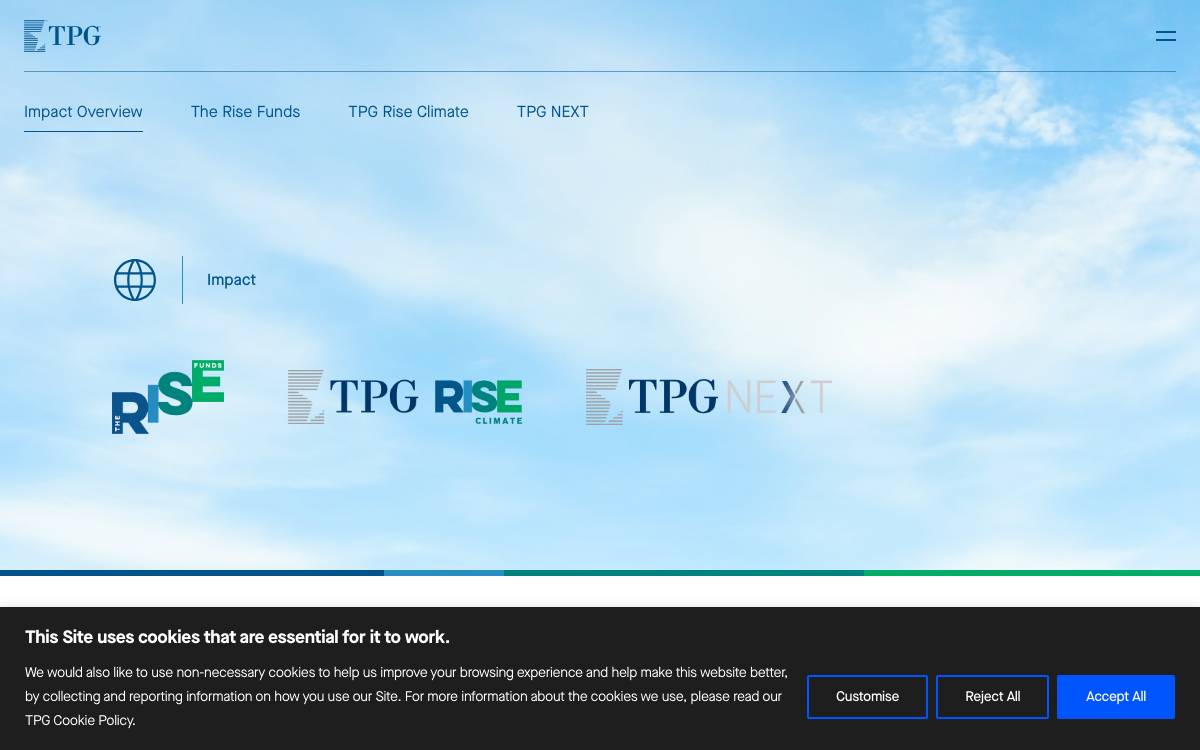The image size is (1200, 750).
Task: Click the Customise cookies button
Action: coord(867,697)
